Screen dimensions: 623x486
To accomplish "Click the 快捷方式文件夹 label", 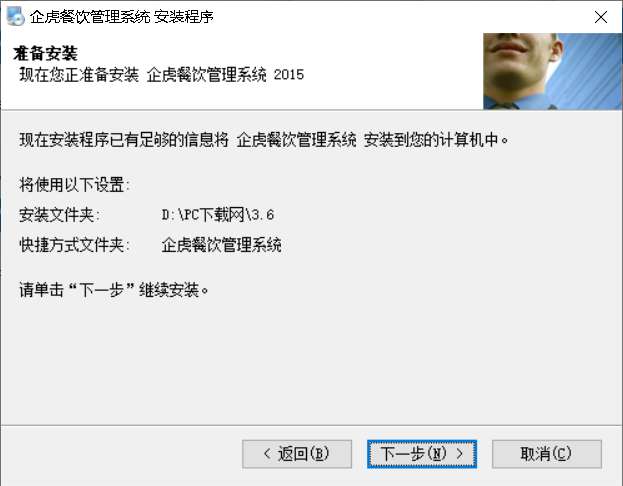I will coord(74,245).
